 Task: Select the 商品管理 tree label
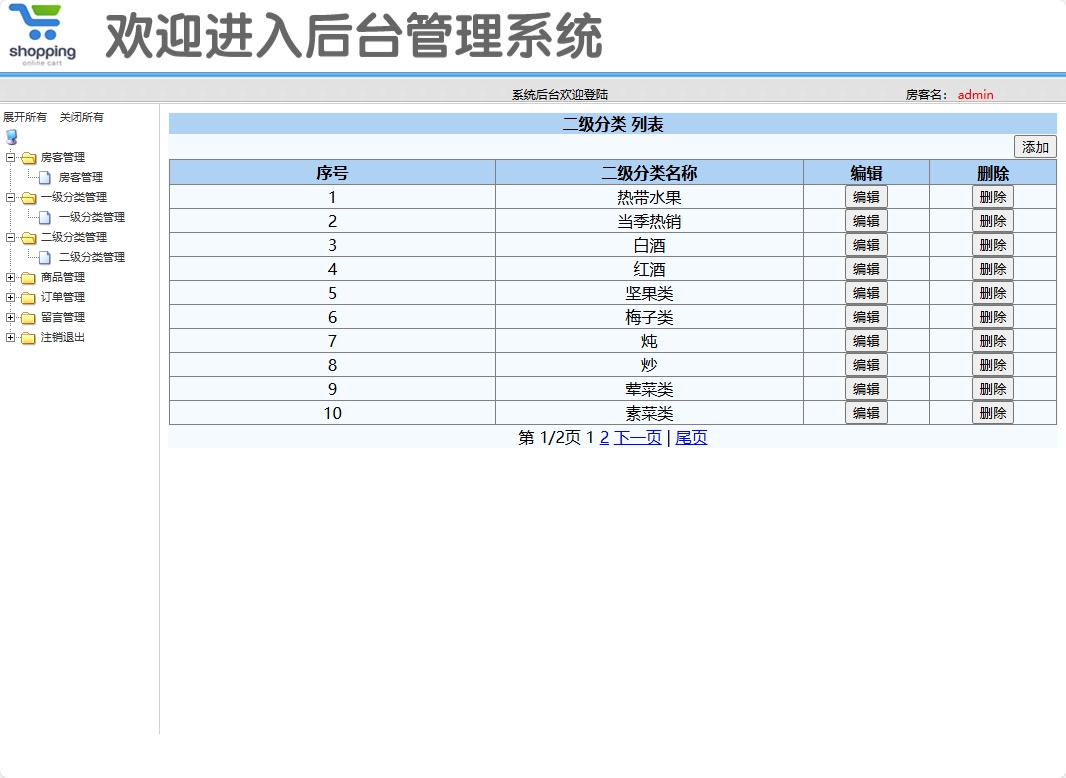click(63, 277)
